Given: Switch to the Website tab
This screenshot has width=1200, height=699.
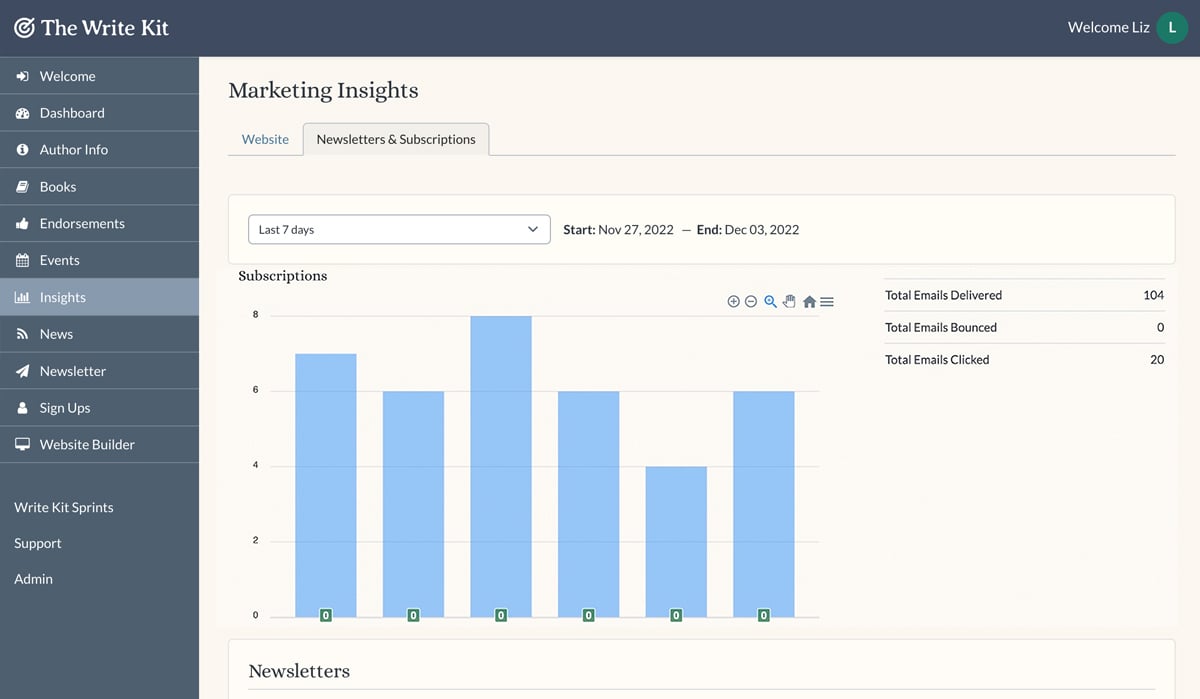Looking at the screenshot, I should (265, 139).
